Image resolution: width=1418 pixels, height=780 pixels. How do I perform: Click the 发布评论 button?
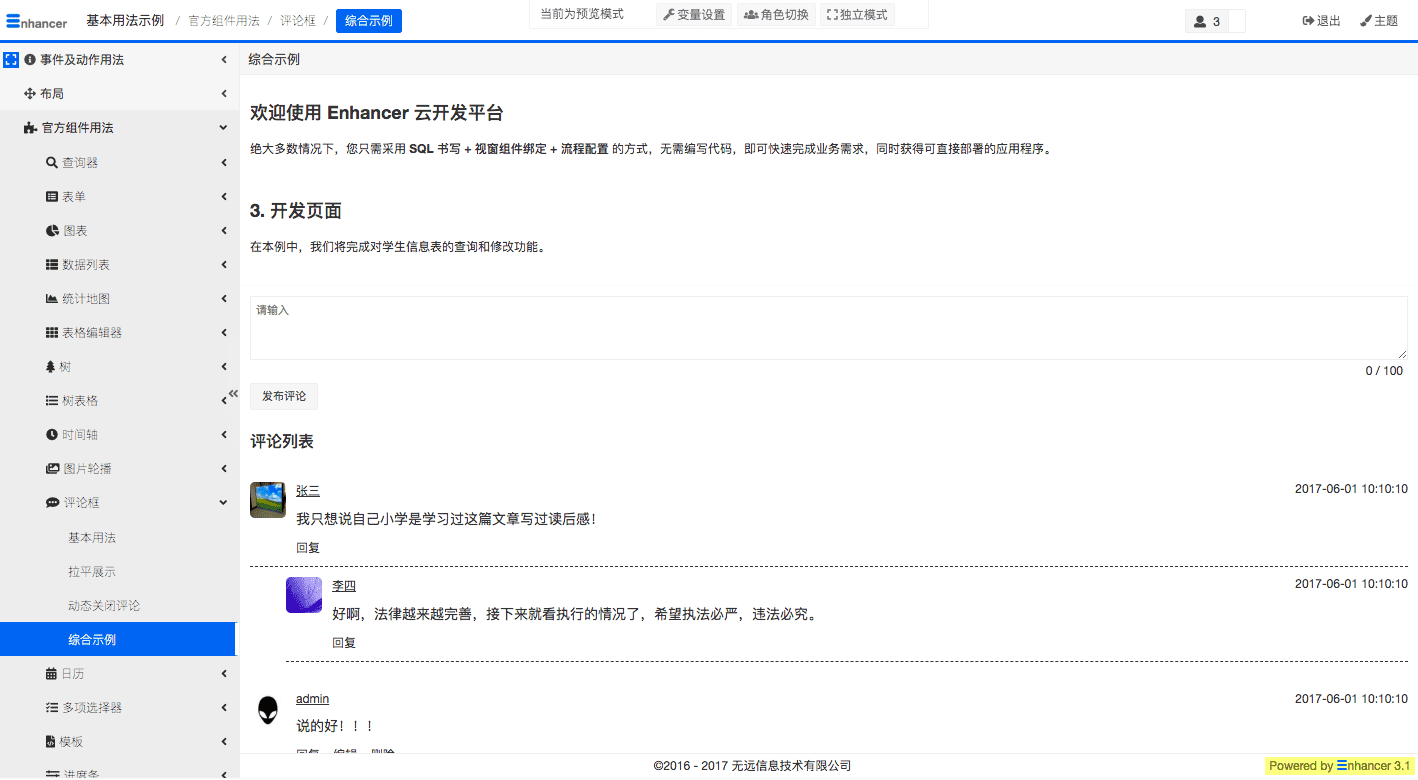(x=284, y=396)
